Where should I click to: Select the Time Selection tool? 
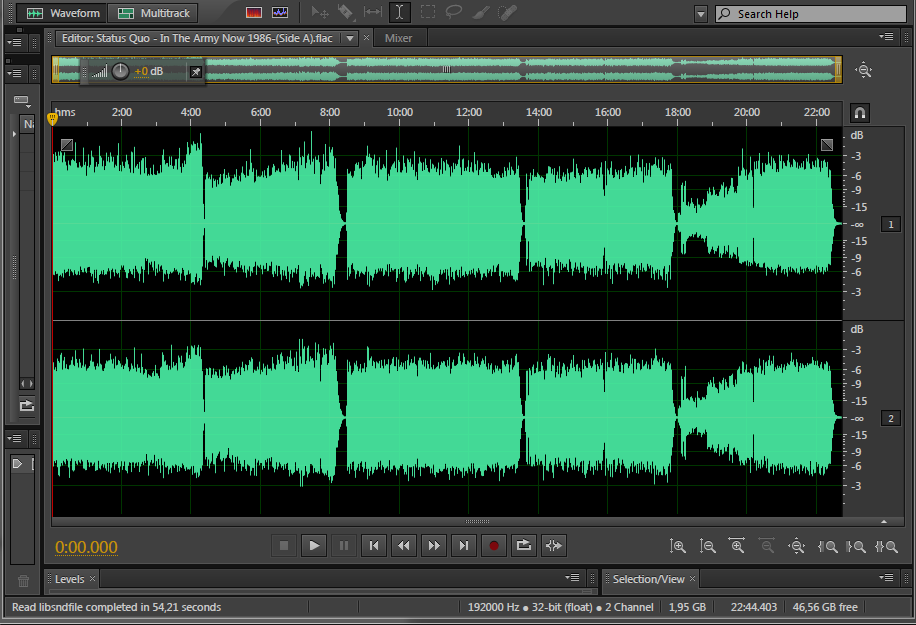click(x=400, y=12)
